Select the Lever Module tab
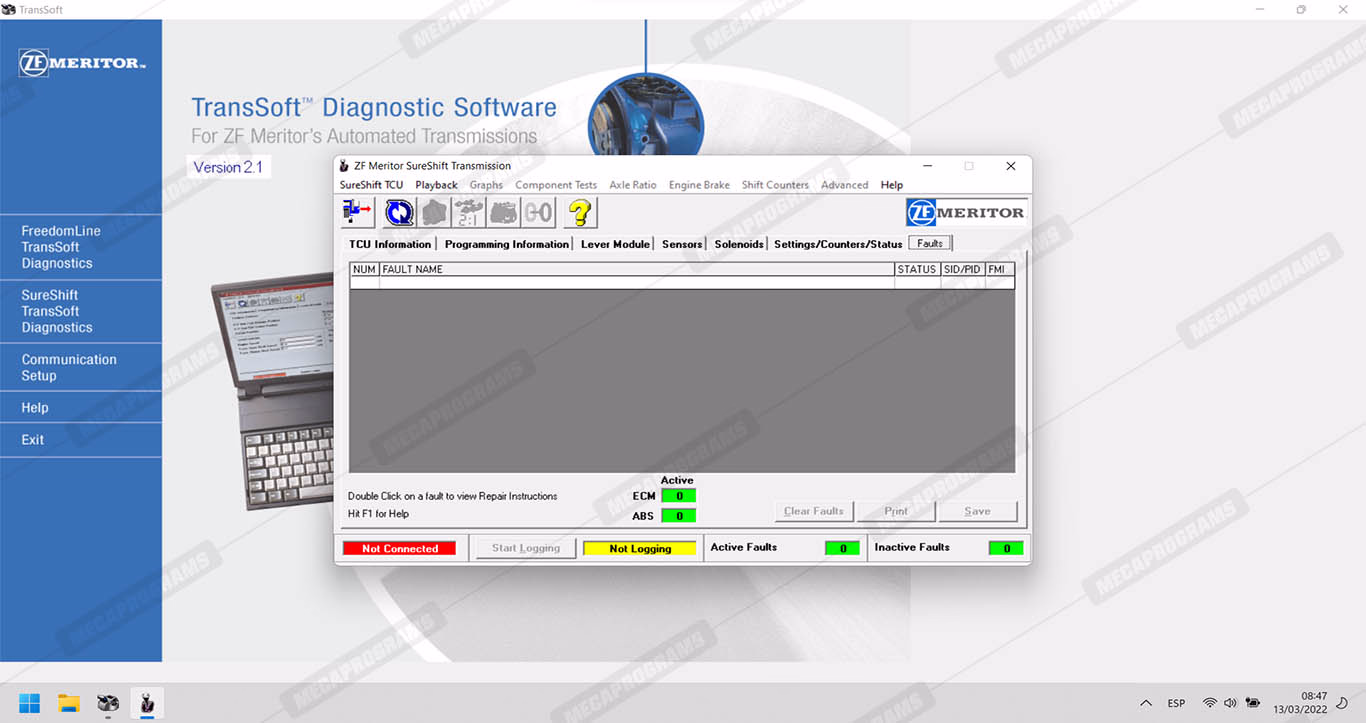Screen dimensions: 1366x723 pyautogui.click(x=615, y=244)
